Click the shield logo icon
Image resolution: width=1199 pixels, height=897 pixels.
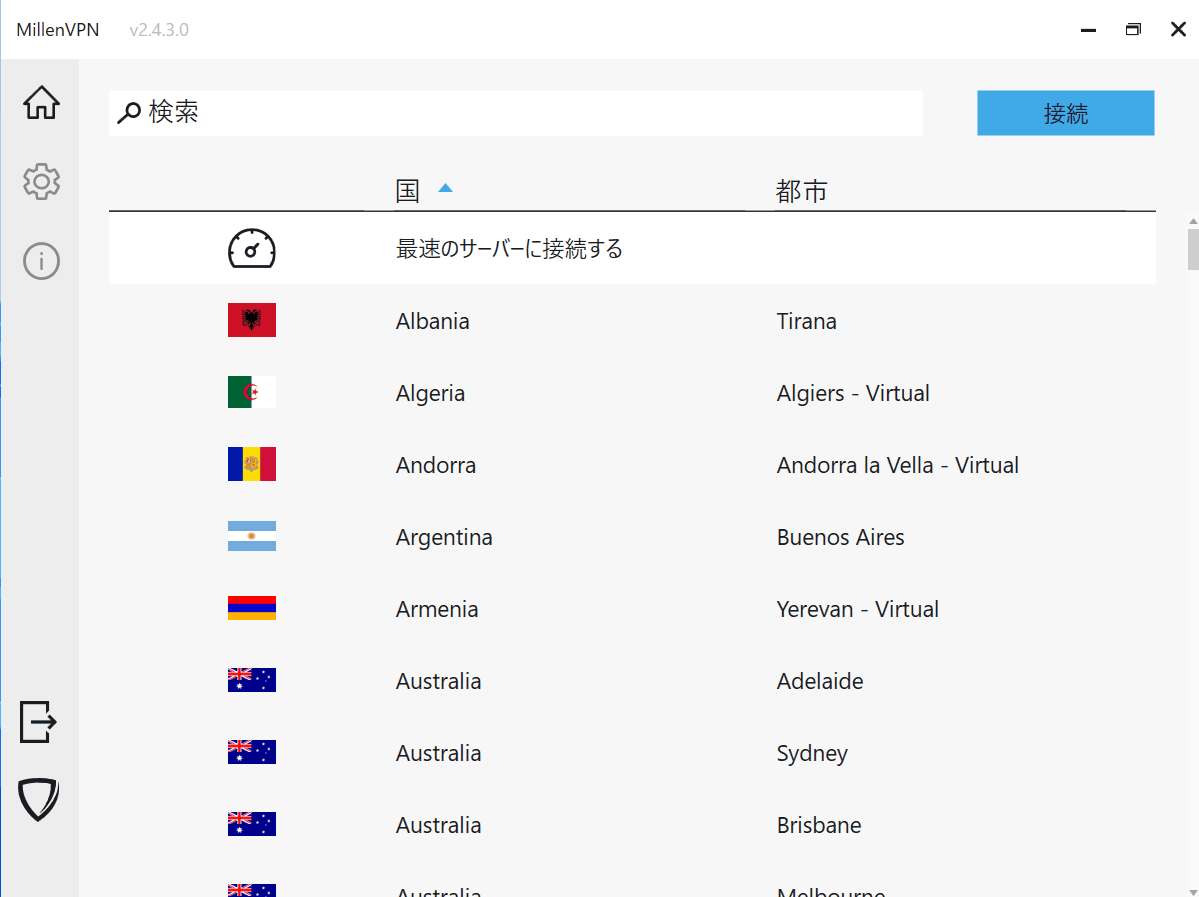coord(39,800)
